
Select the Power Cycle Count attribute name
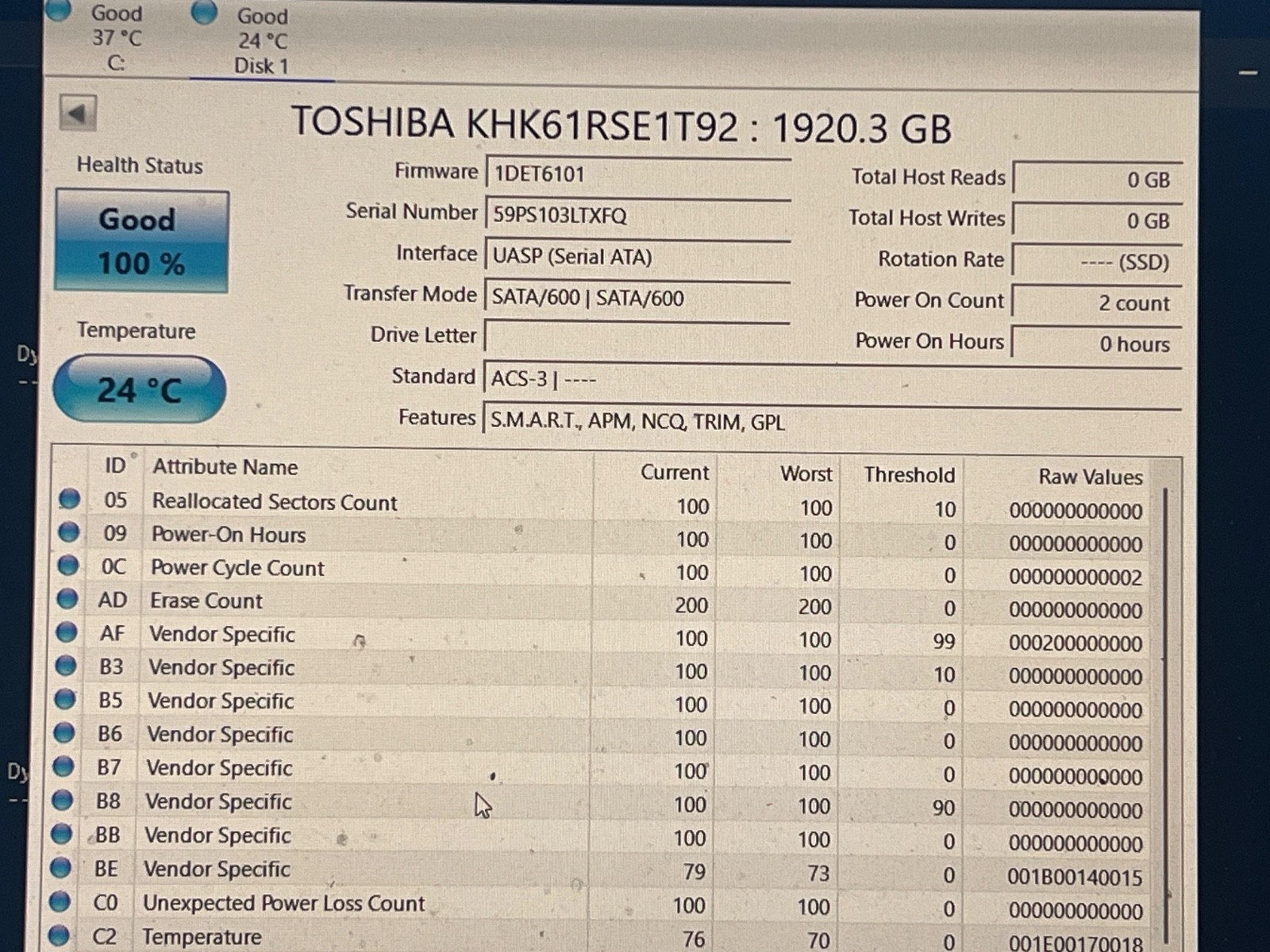(x=237, y=568)
